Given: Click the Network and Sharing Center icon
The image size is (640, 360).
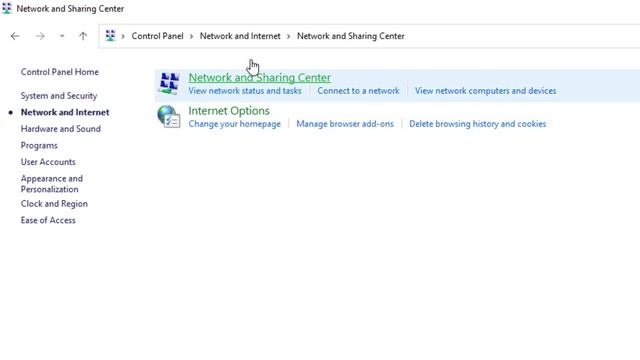Looking at the screenshot, I should [x=169, y=84].
